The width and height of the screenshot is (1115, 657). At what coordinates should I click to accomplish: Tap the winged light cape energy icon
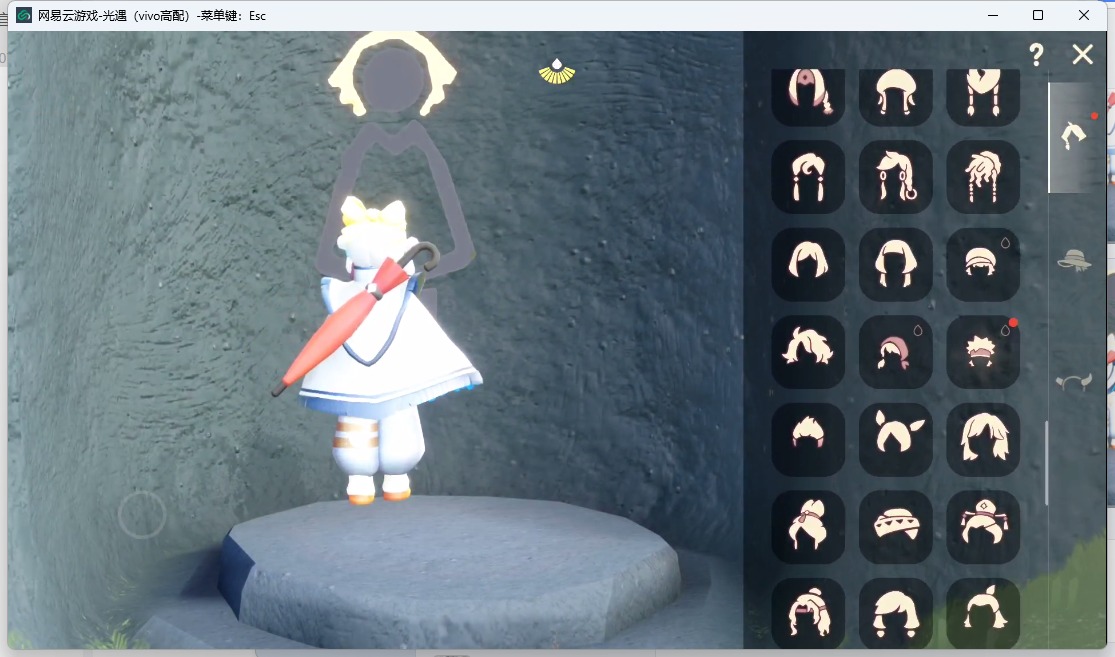coord(557,71)
